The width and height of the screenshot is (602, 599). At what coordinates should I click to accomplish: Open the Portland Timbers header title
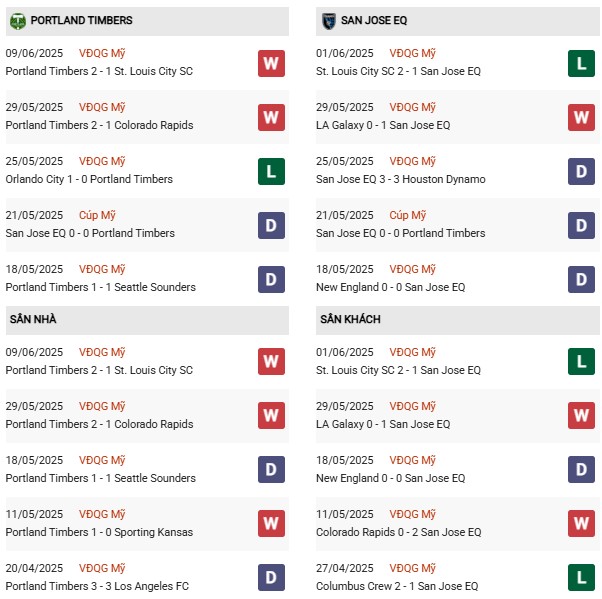81,20
